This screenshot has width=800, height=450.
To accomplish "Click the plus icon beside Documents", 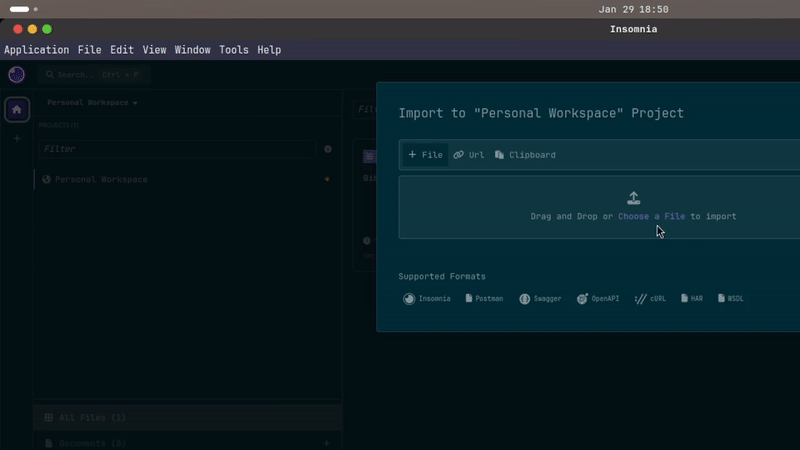I will pyautogui.click(x=327, y=443).
